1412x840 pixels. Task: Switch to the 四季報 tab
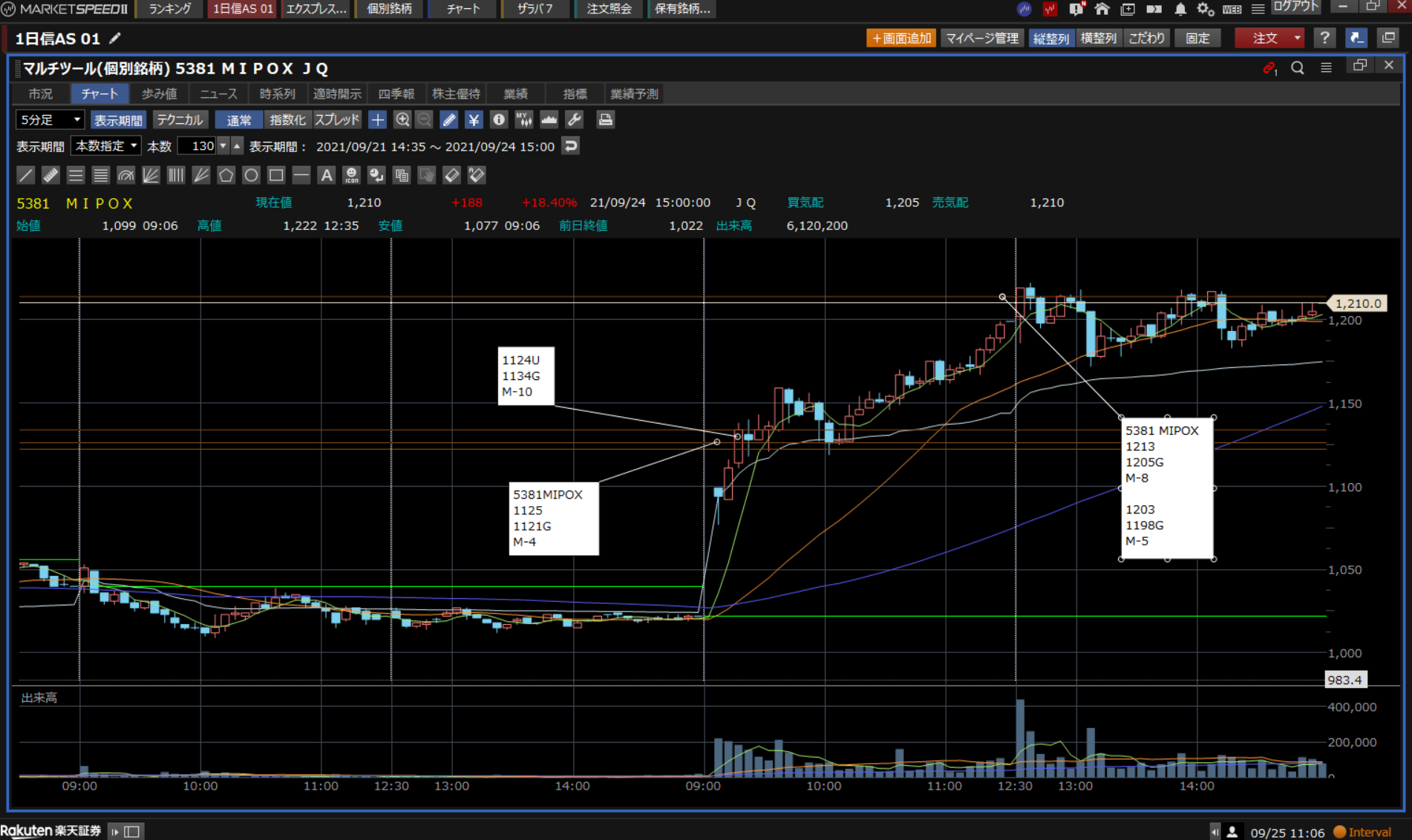click(396, 93)
